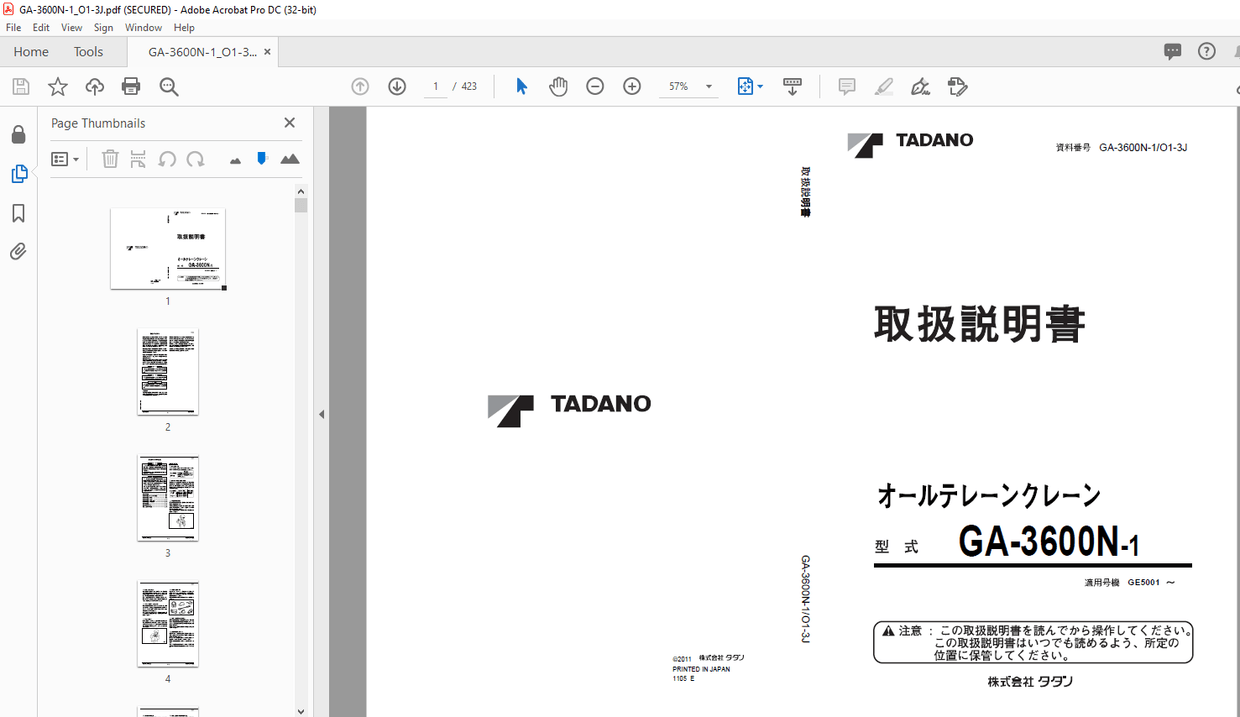Image resolution: width=1240 pixels, height=717 pixels.
Task: Zoom out using the minus icon
Action: (x=595, y=86)
